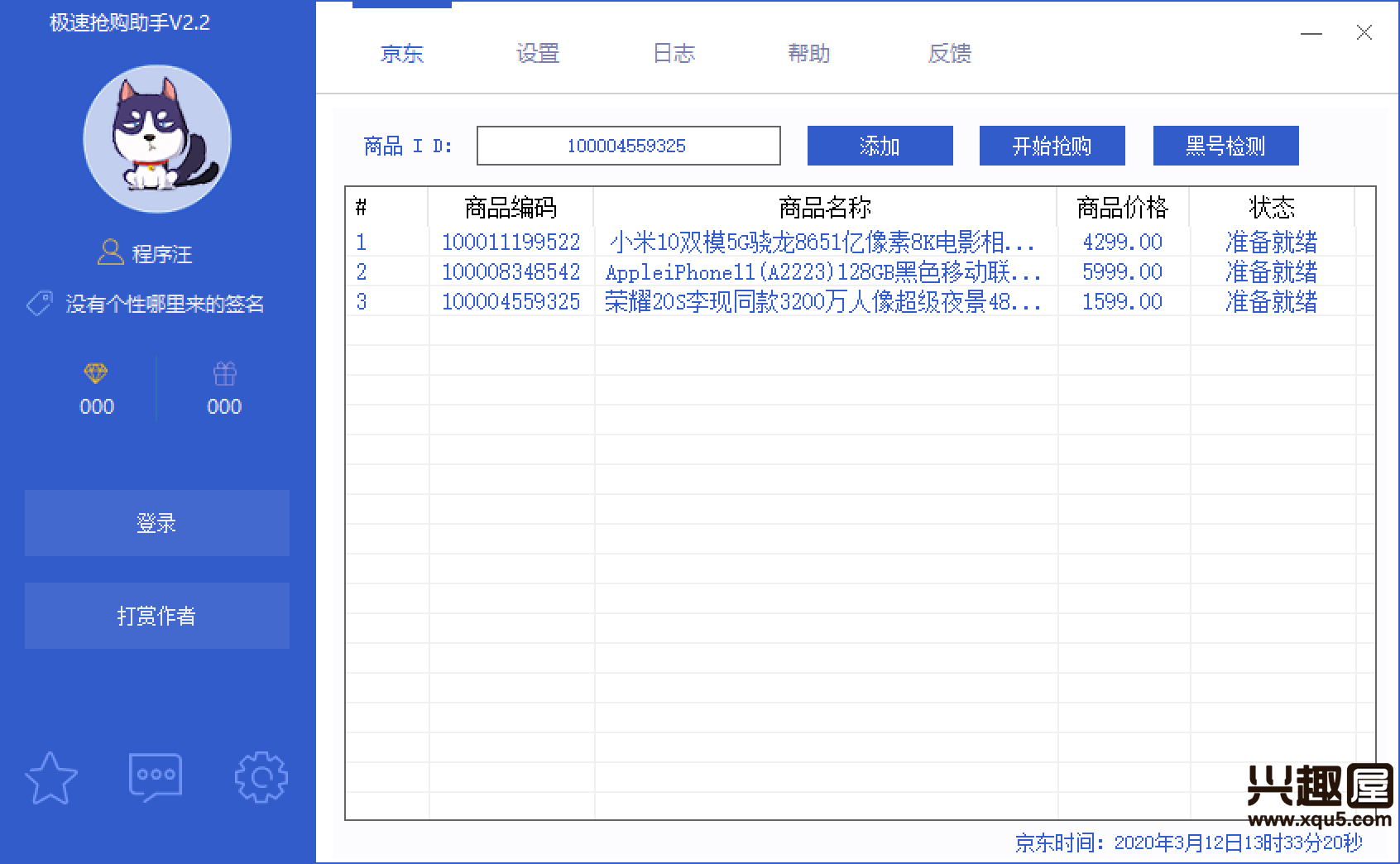This screenshot has width=1400, height=864.
Task: Click the 状态 column header
Action: click(1272, 207)
